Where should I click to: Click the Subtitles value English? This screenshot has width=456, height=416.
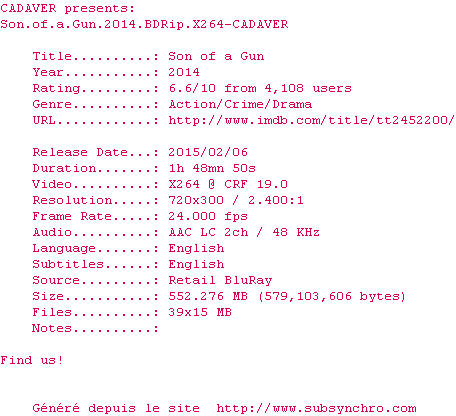(x=196, y=265)
